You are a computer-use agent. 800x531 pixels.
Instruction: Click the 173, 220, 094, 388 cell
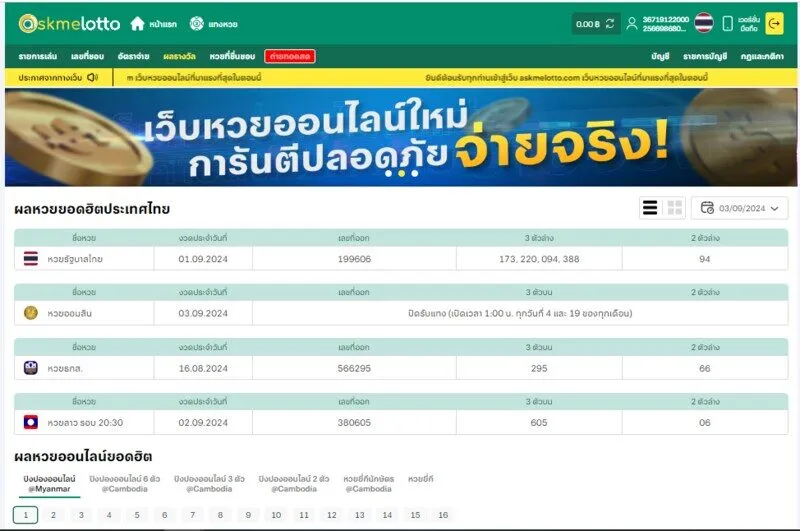[x=539, y=259]
